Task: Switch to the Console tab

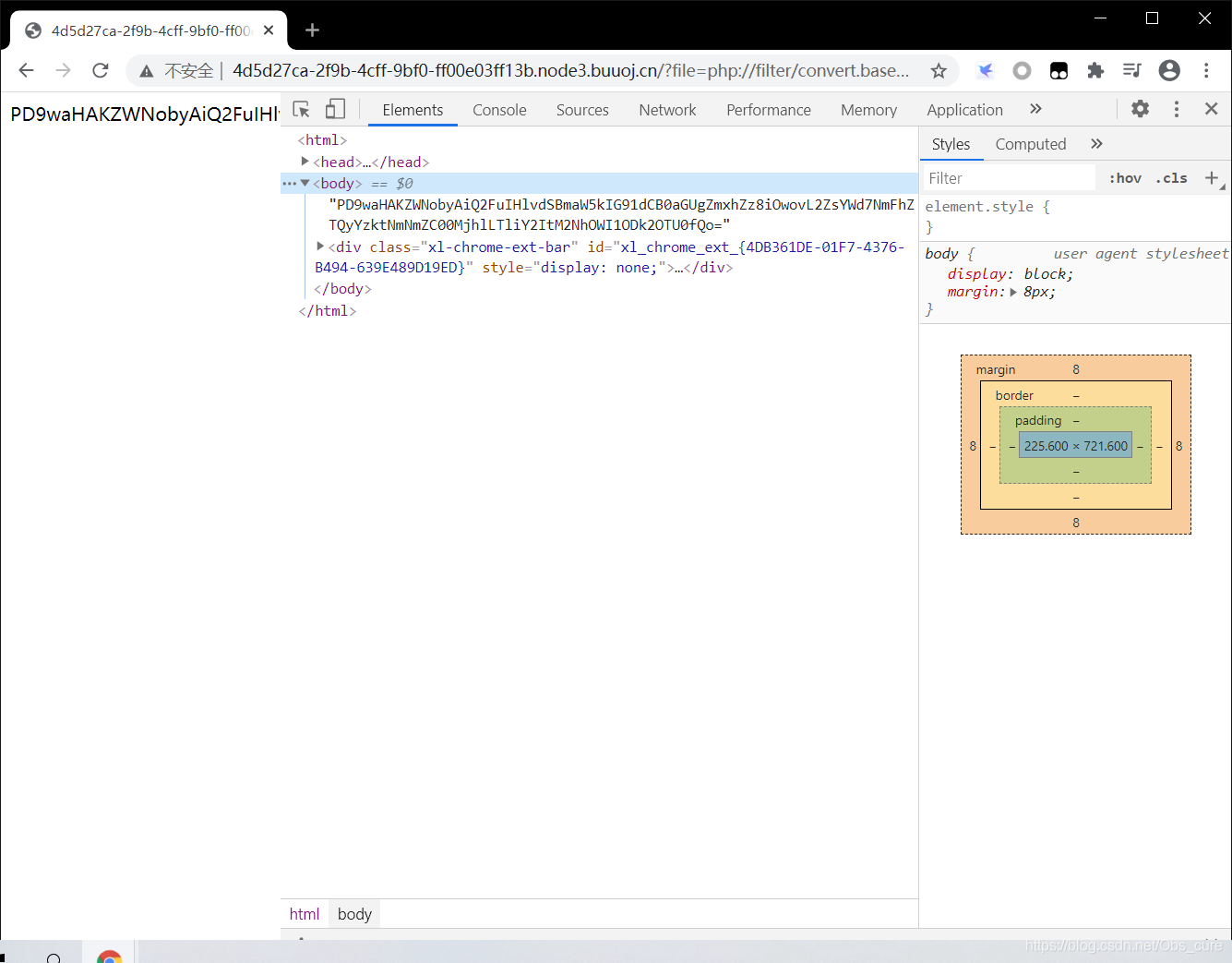Action: point(499,110)
